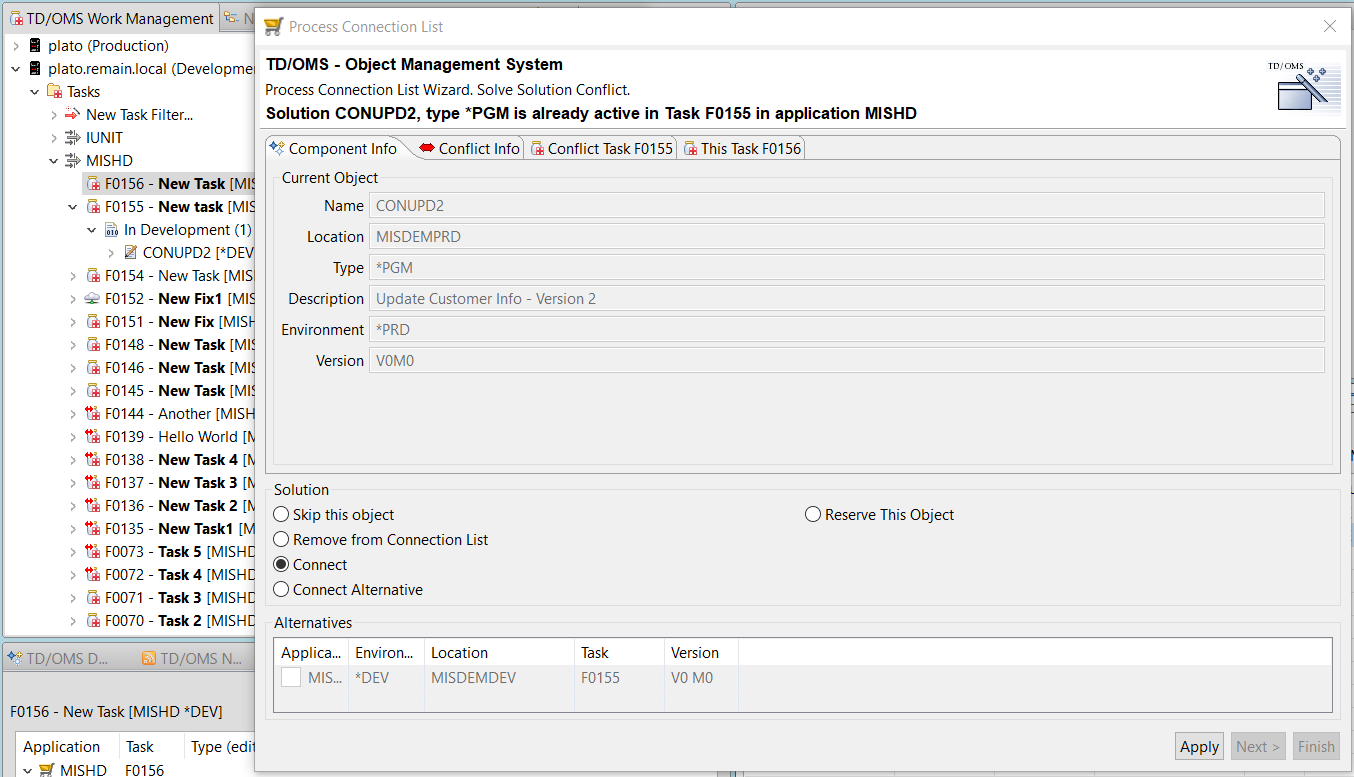The width and height of the screenshot is (1354, 777).
Task: Click the F0152 New Fix1 task icon
Action: point(93,299)
